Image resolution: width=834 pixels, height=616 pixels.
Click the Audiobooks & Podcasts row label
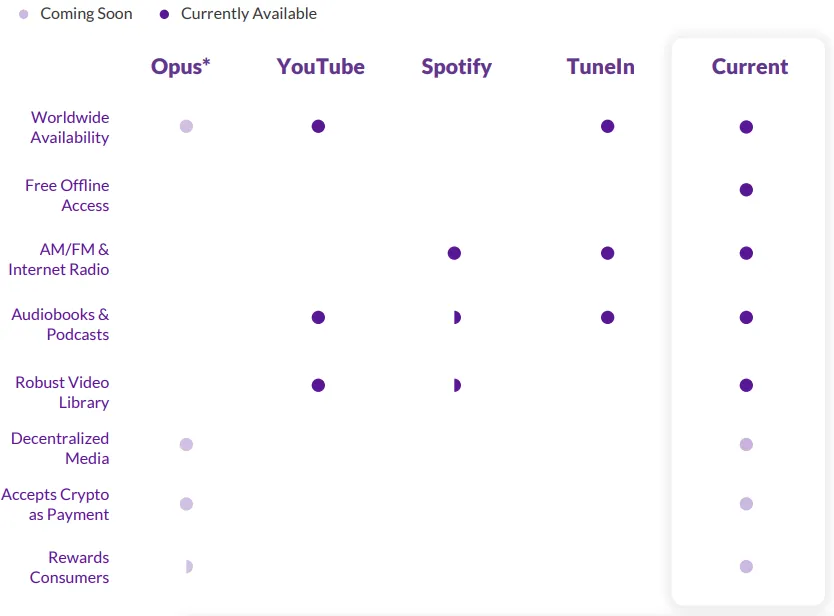tap(60, 324)
